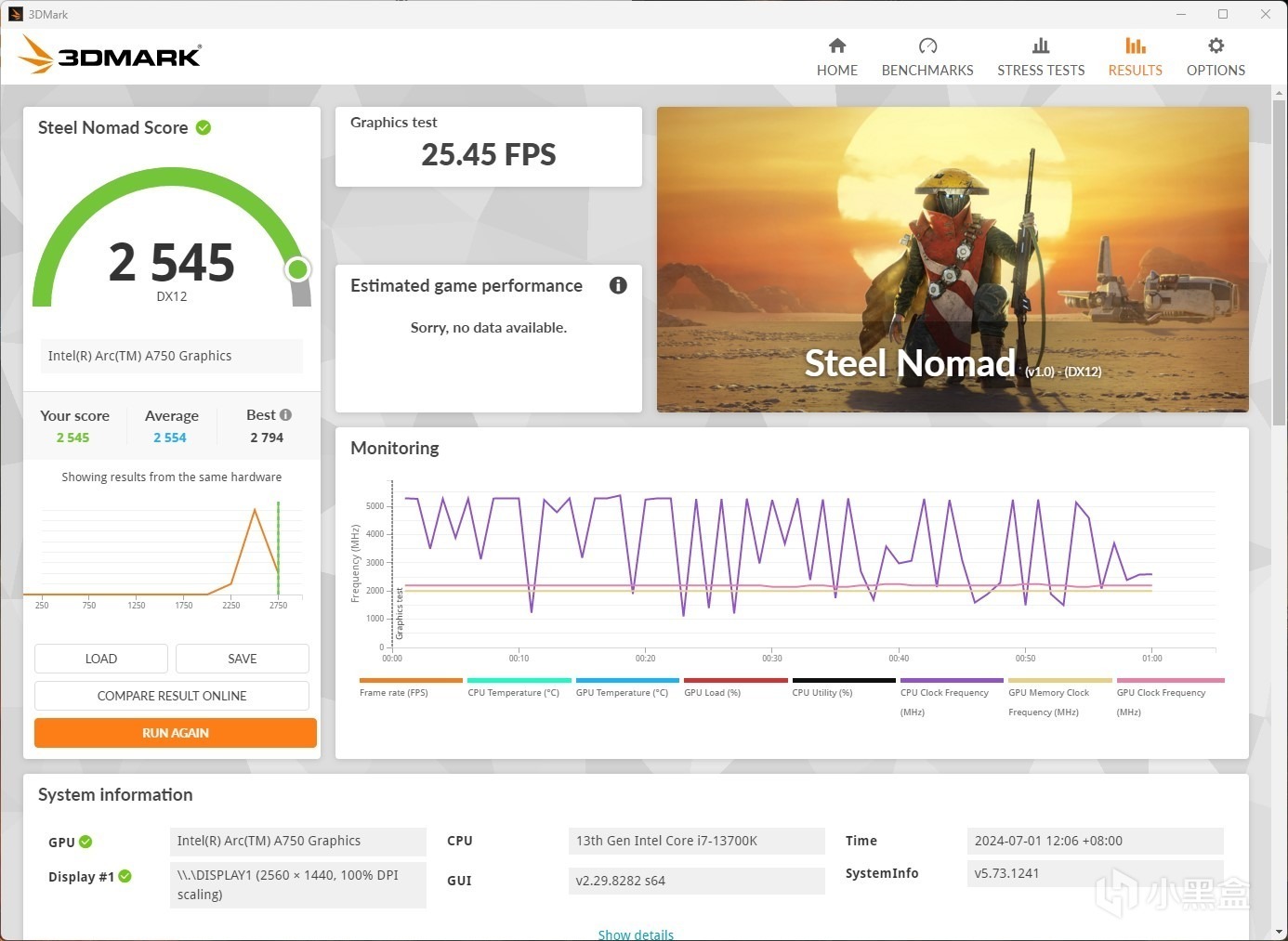Open the BENCHMARKS tab
1288x941 pixels.
(927, 58)
